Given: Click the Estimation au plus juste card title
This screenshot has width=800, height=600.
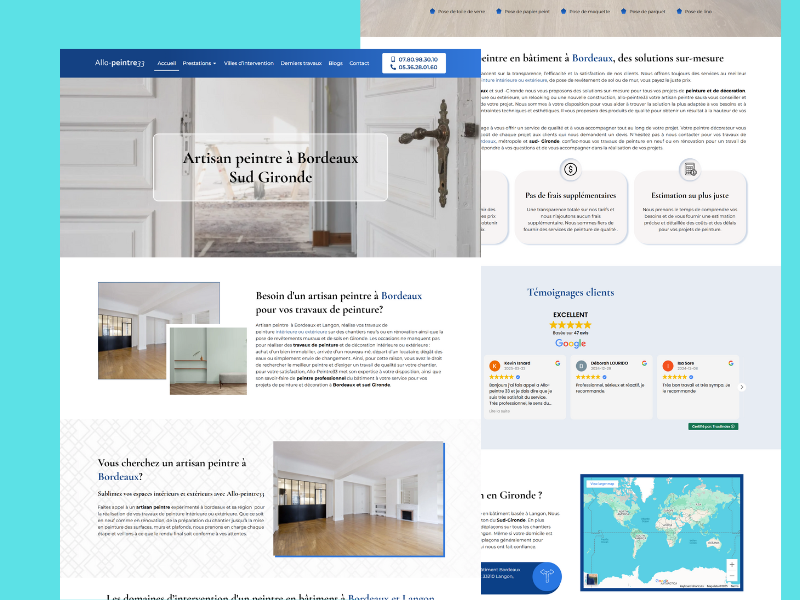Looking at the screenshot, I should click(x=690, y=195).
